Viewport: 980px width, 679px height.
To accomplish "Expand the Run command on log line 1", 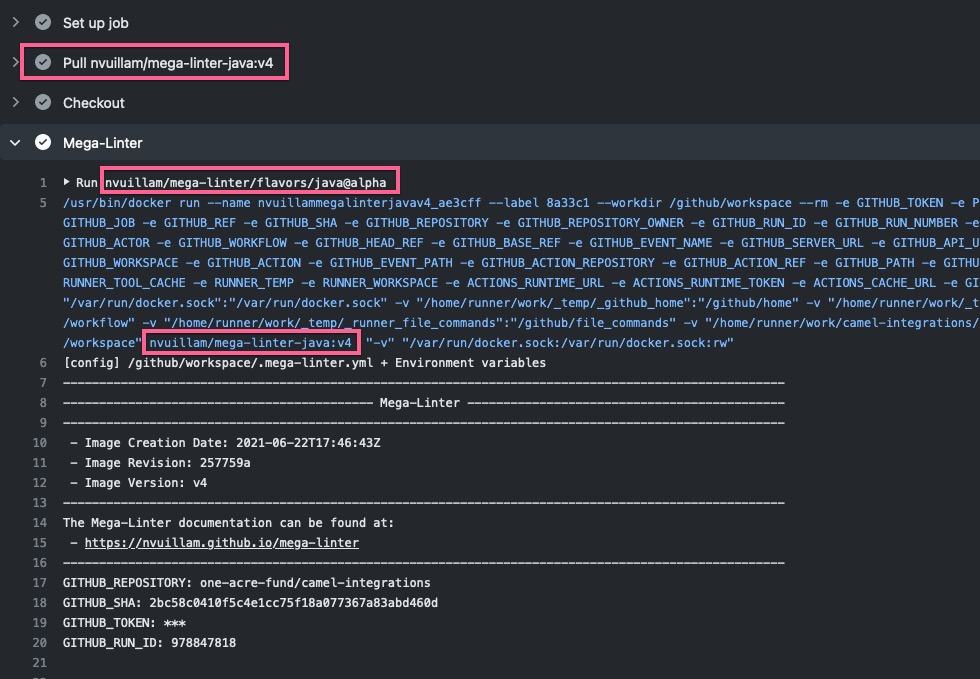I will 67,180.
